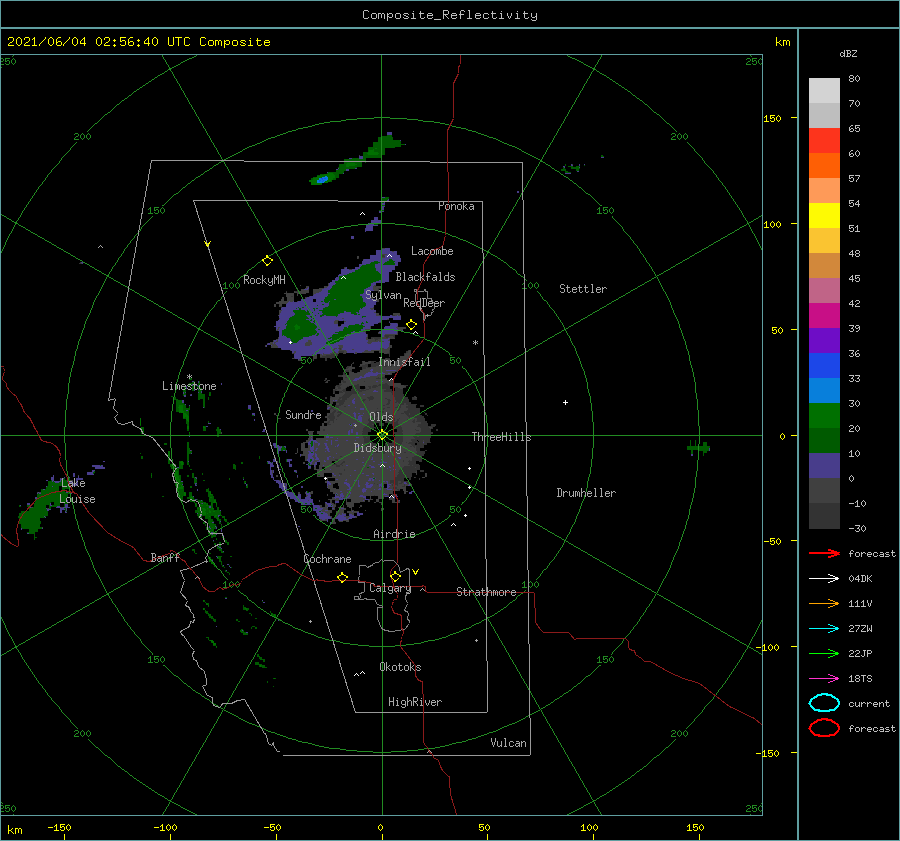Click the bright green 30 dBZ swatch
Viewport: 900px width, 841px height.
(824, 415)
